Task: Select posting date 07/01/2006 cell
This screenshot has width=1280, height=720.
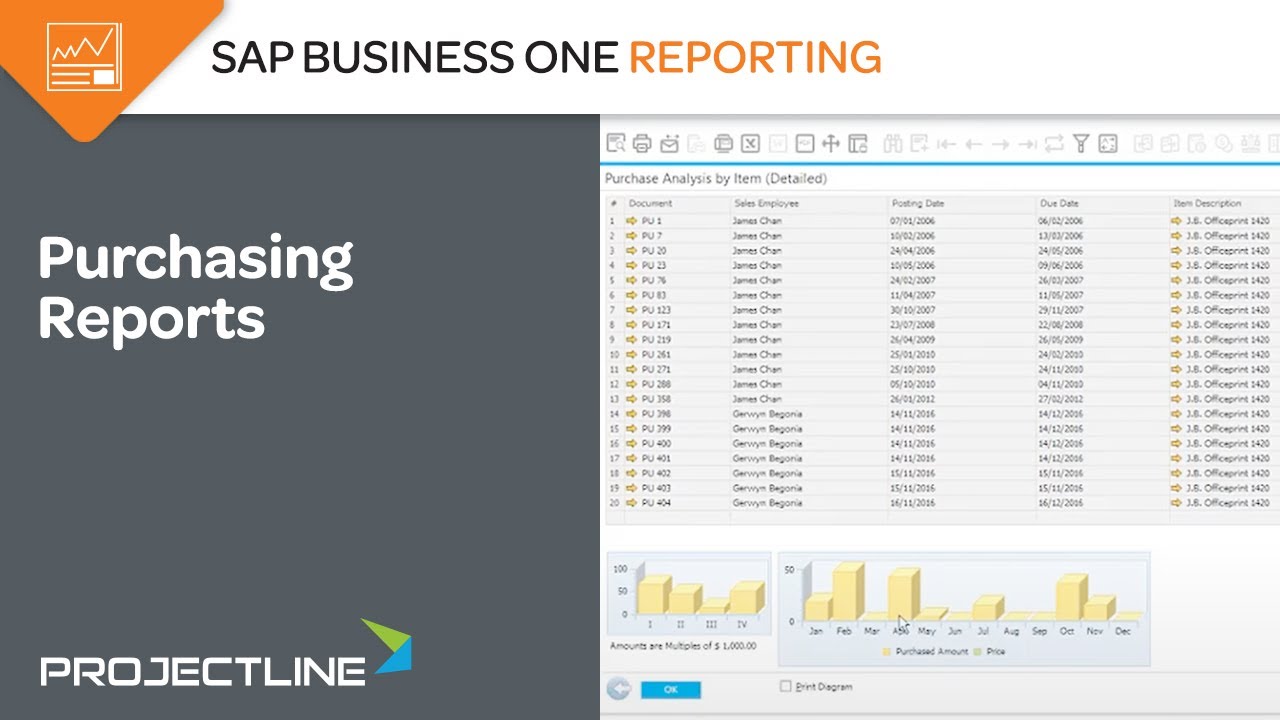Action: coord(962,221)
